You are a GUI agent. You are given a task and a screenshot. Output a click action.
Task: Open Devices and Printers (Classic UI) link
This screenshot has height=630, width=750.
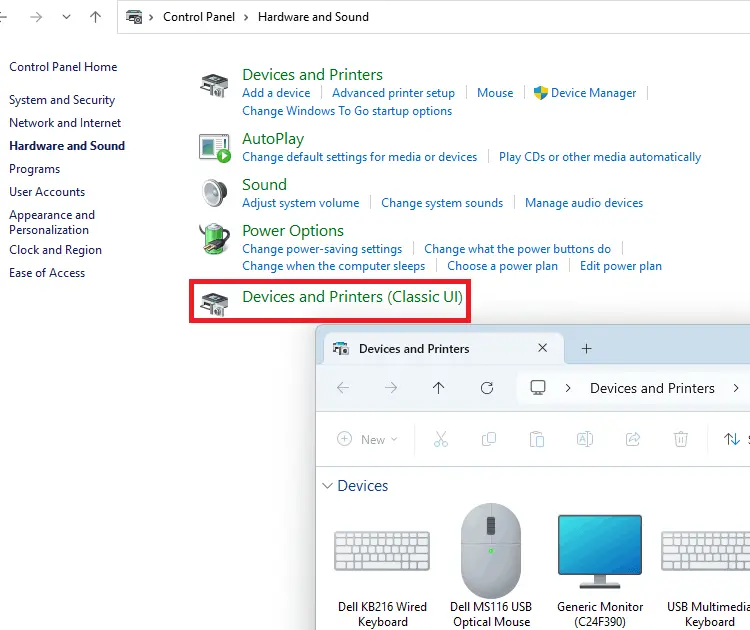click(352, 297)
